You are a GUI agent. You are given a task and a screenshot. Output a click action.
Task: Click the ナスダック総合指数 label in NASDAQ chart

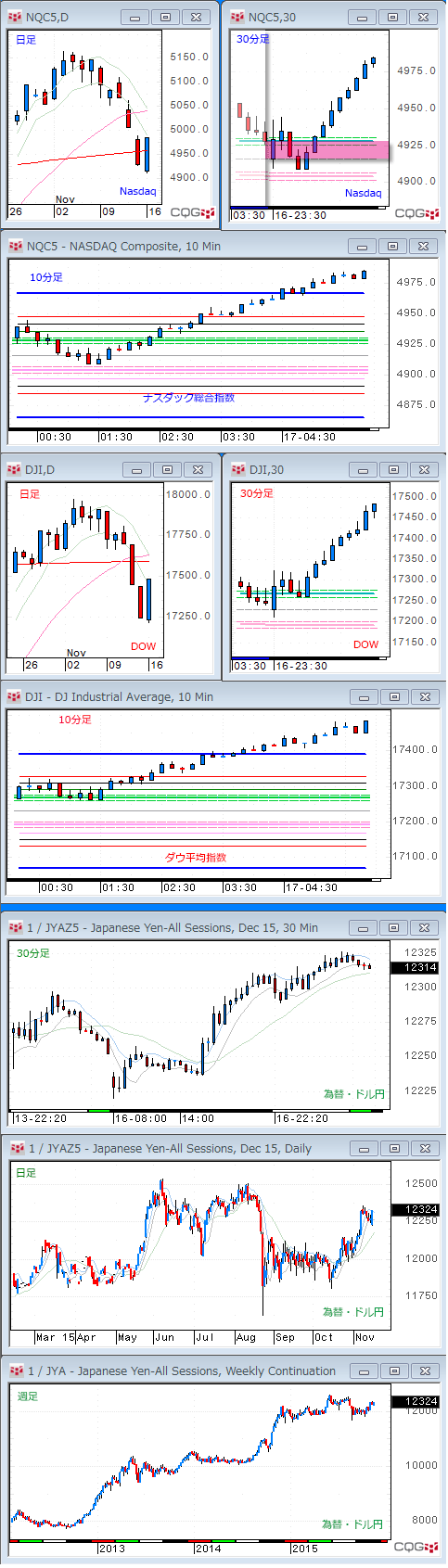coord(189,397)
